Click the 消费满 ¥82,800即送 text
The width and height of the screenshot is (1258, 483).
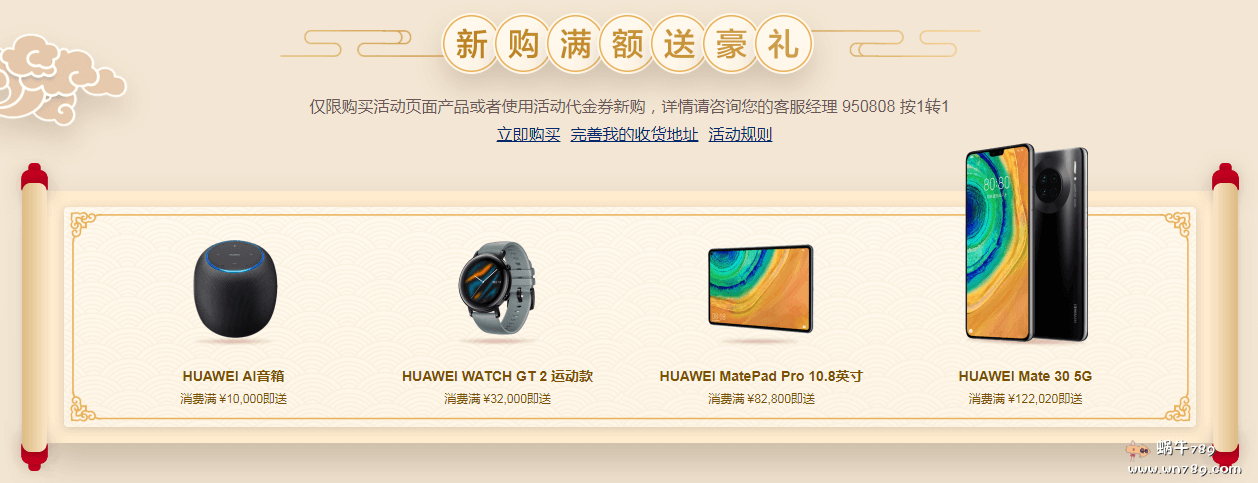pos(761,398)
